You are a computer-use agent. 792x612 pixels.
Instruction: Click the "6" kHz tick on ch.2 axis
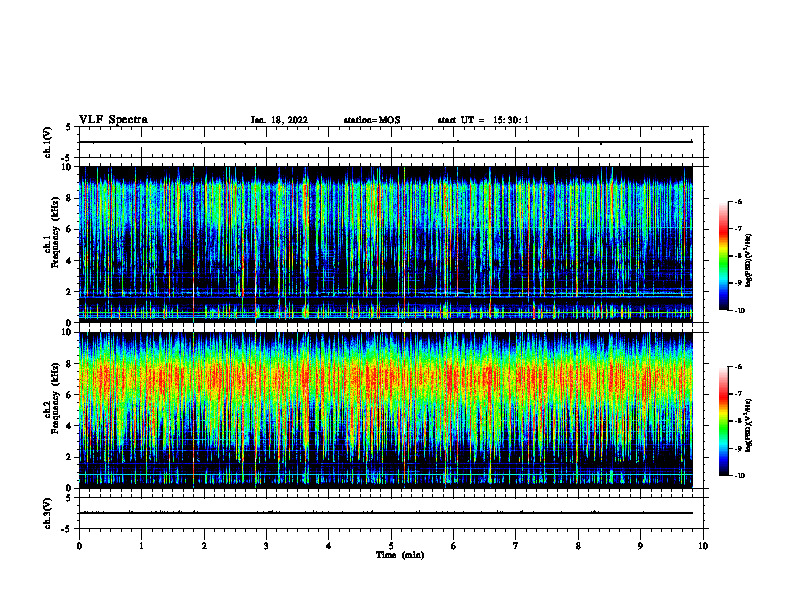[x=70, y=395]
